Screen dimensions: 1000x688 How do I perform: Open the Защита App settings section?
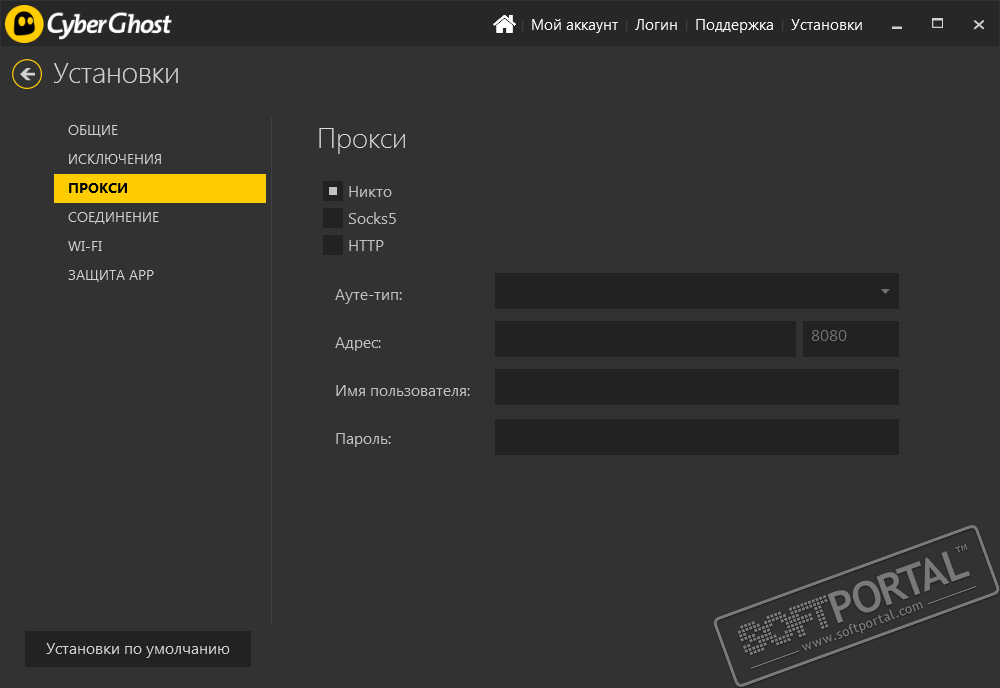click(111, 275)
